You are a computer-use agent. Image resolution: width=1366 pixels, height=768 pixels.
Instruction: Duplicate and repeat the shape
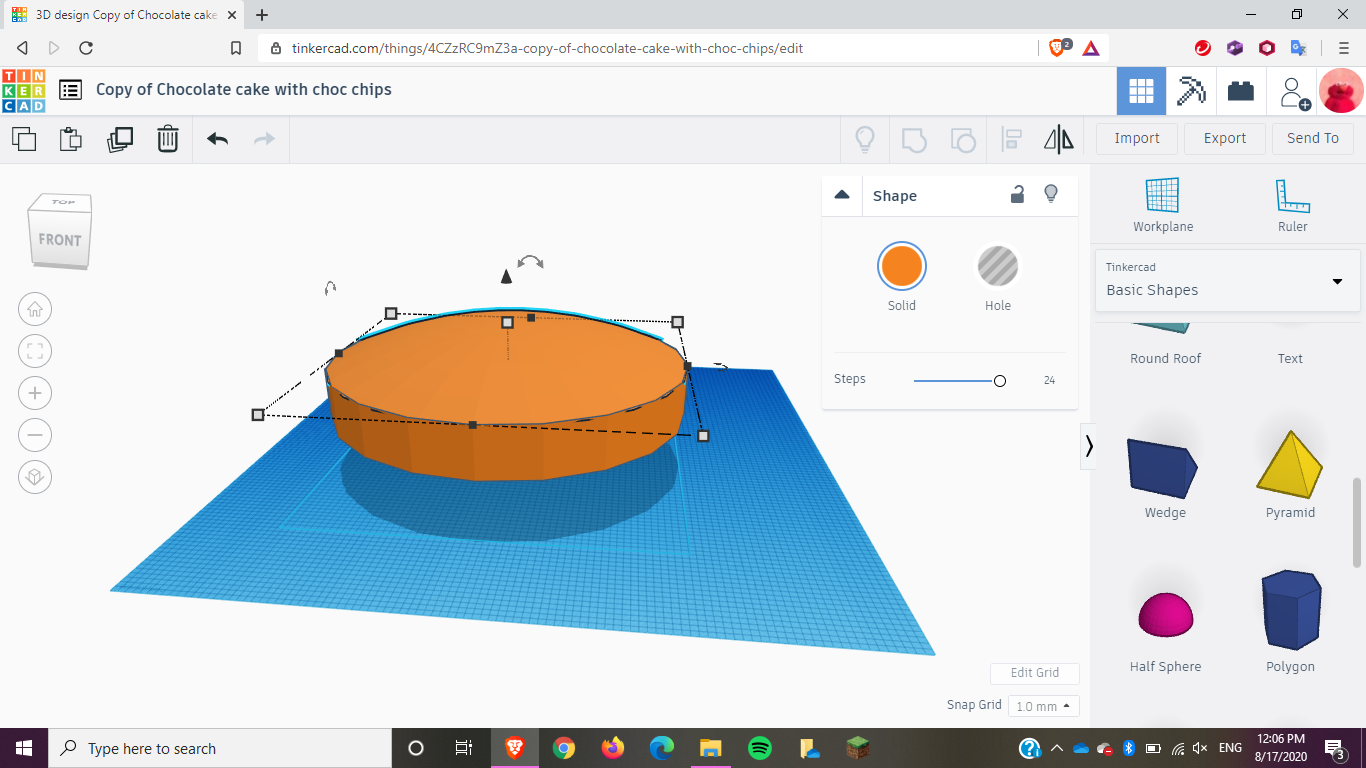pos(120,139)
